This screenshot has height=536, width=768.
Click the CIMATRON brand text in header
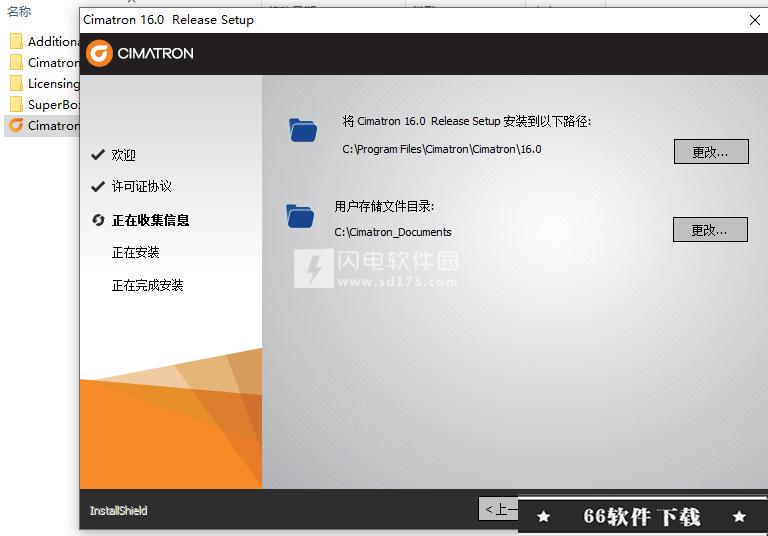155,53
